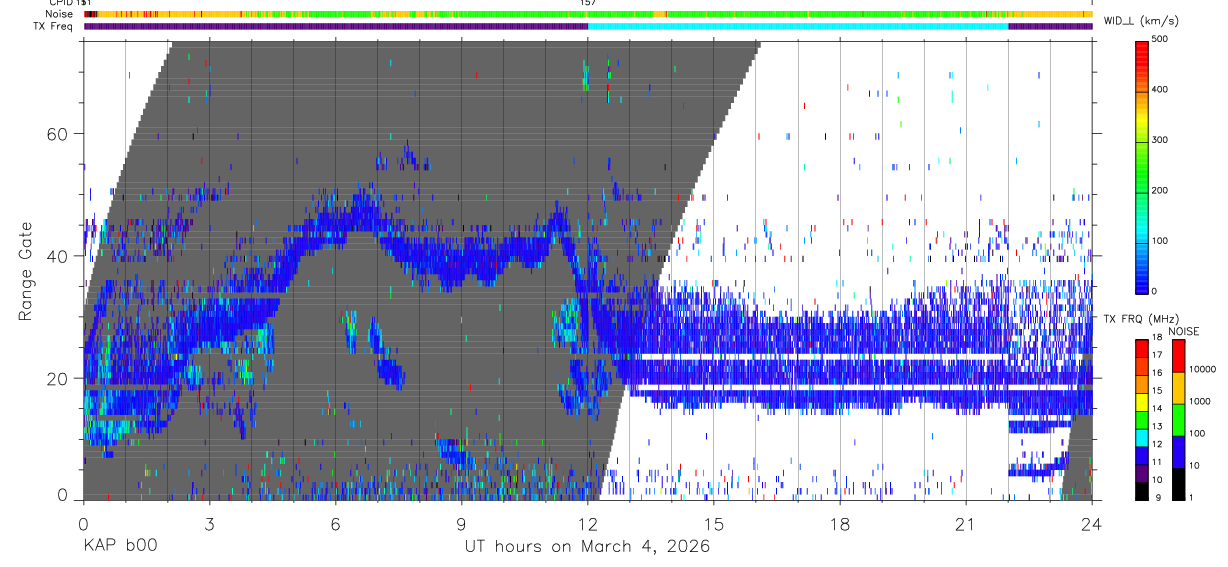The width and height of the screenshot is (1228, 567).
Task: Click the red 17-18 MHz segment of TX FRQ legend
Action: (x=1143, y=348)
